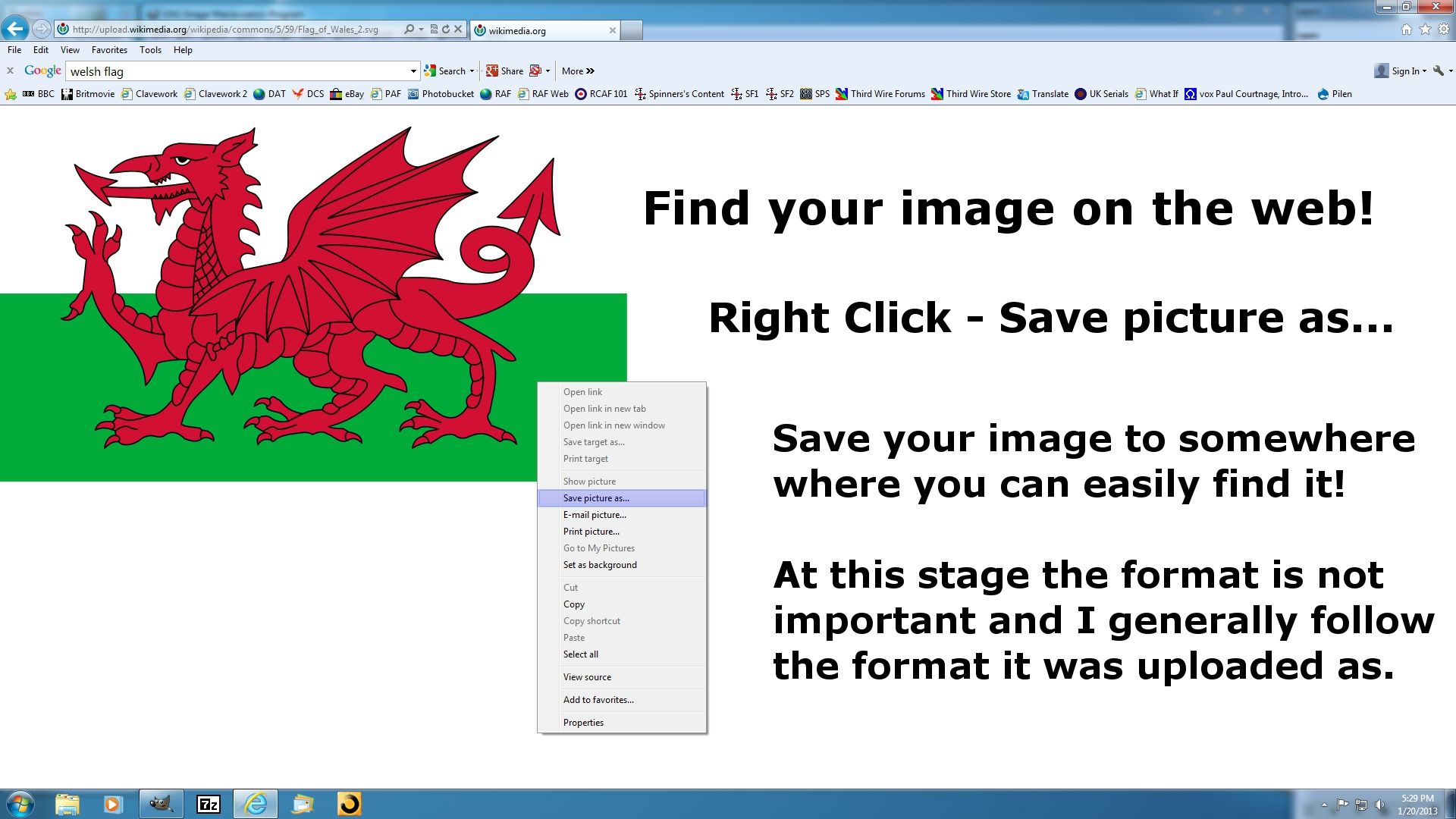
Task: Open the Third Wire Store bookmark
Action: [971, 94]
